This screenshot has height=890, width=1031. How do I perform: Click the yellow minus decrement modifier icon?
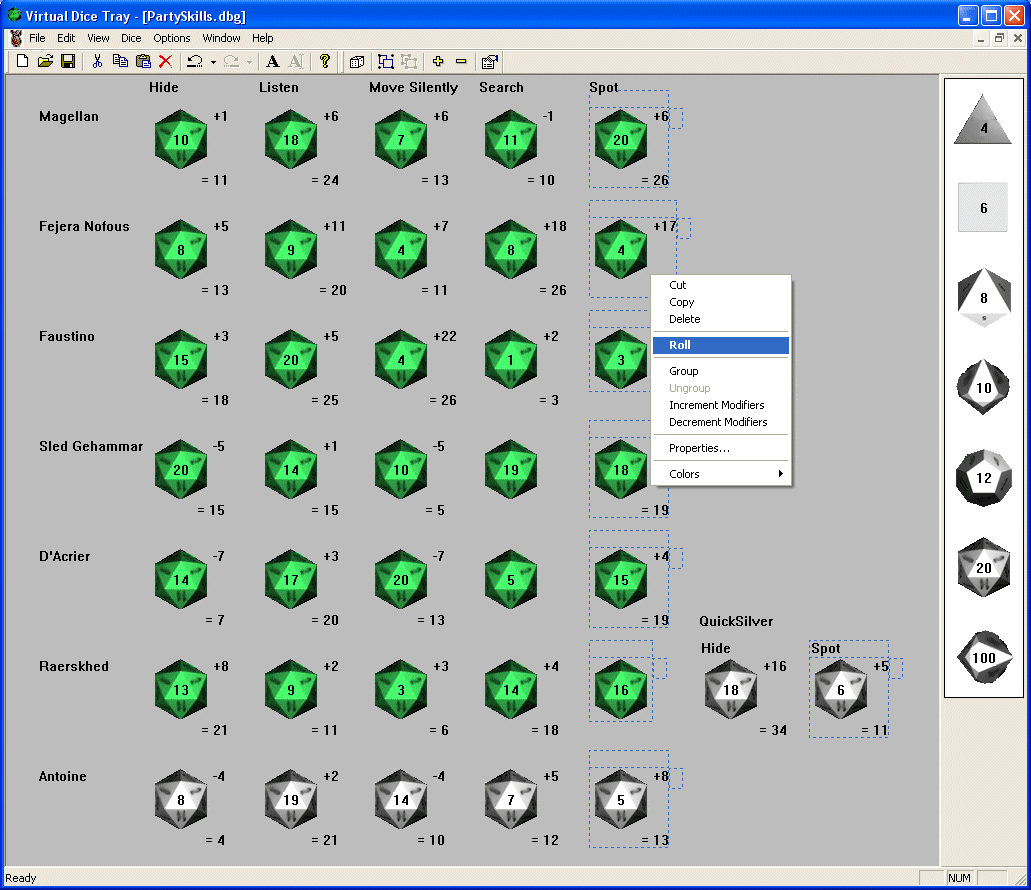click(461, 61)
